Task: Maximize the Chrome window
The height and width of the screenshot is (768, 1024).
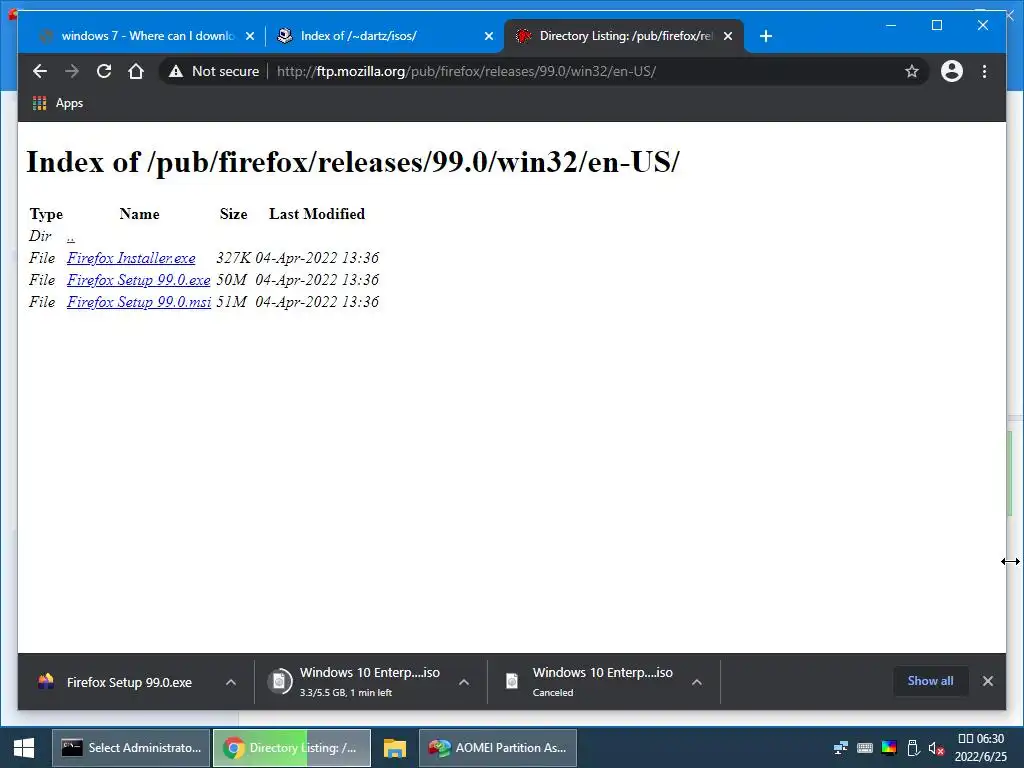Action: pyautogui.click(x=936, y=25)
